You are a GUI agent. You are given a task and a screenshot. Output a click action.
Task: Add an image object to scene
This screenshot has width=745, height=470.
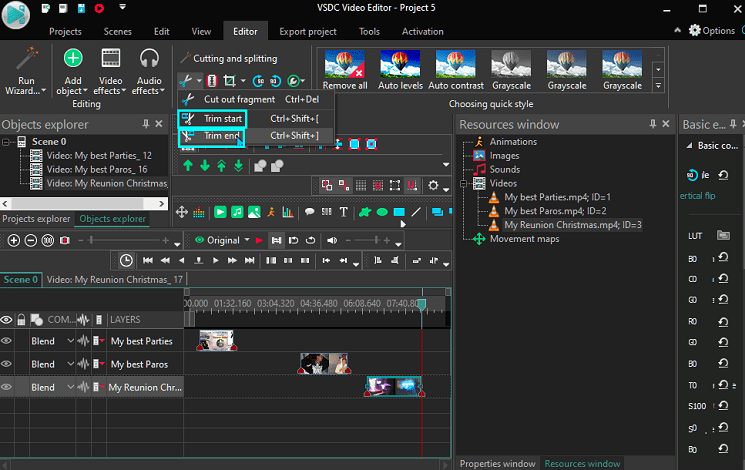click(254, 212)
